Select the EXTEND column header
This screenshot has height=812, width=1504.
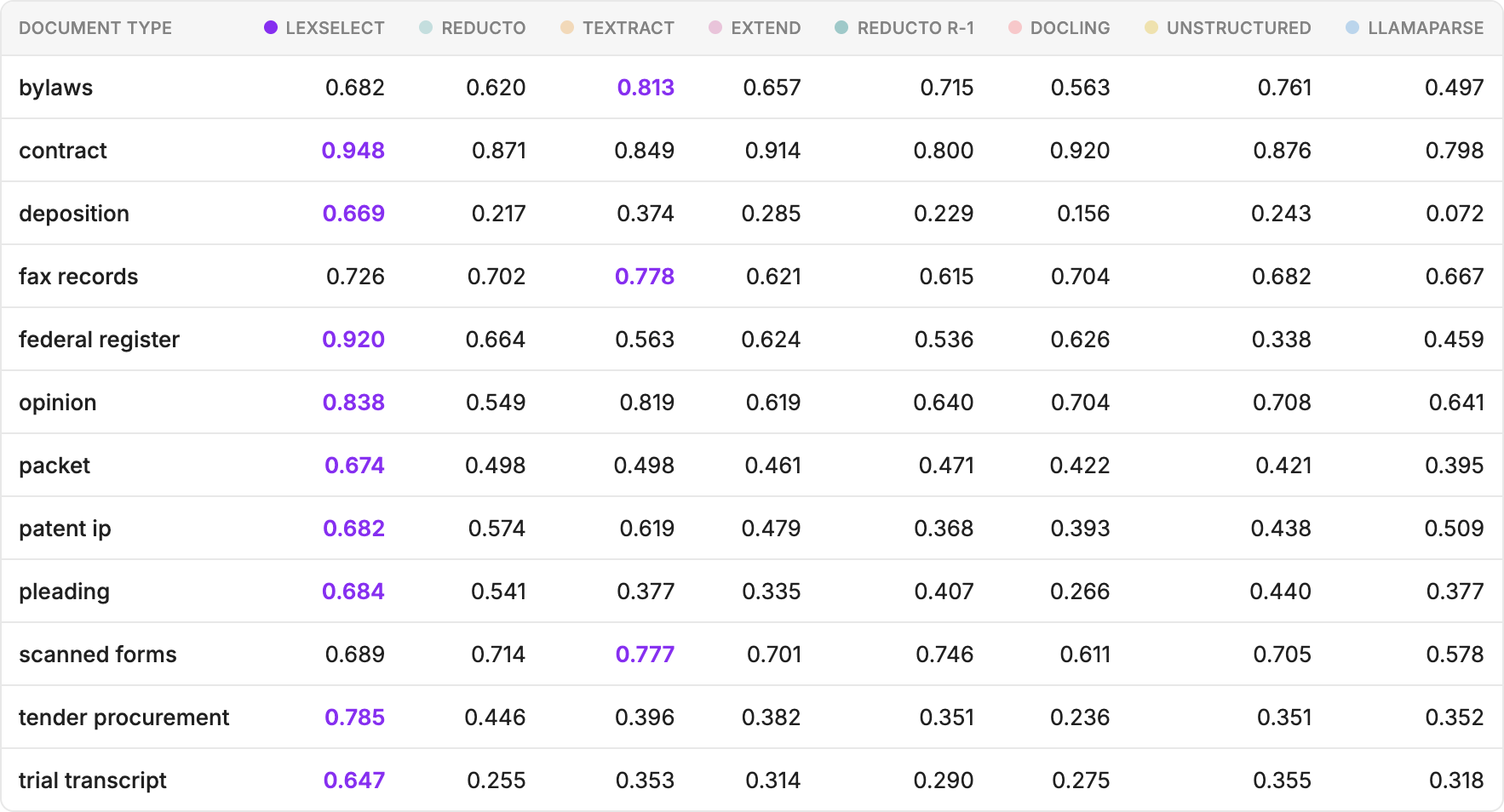[x=766, y=28]
